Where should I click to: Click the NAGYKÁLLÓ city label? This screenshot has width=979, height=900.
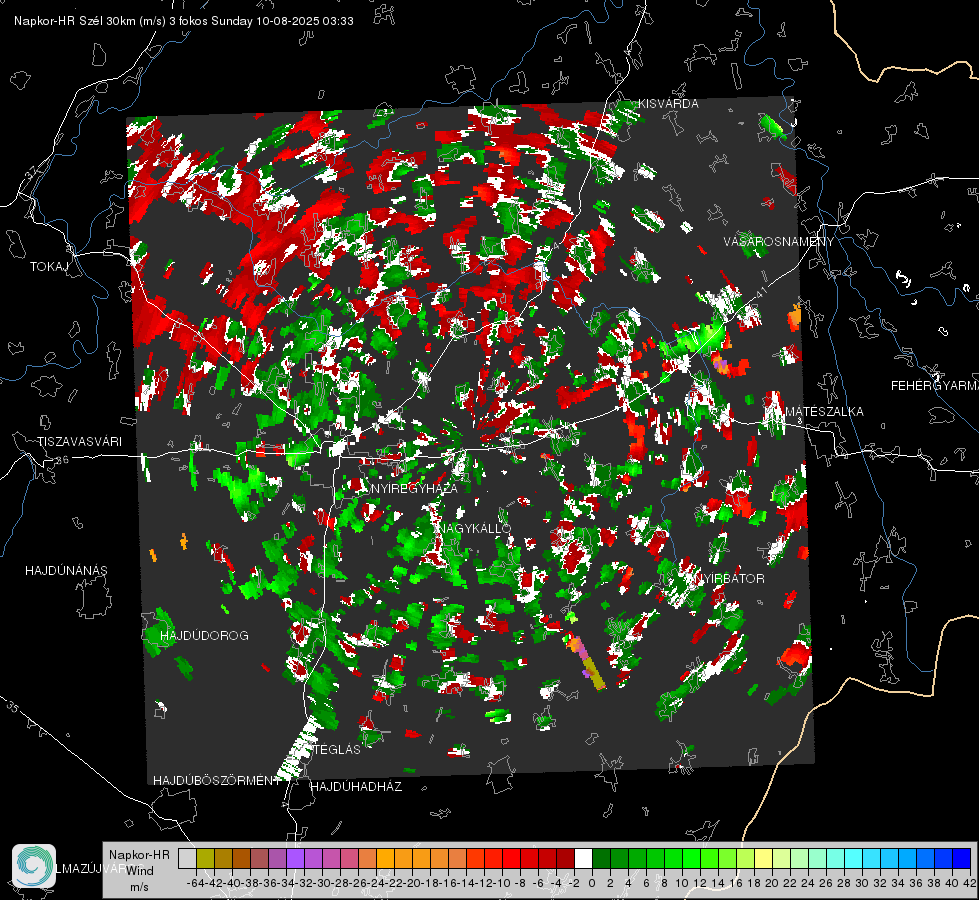point(474,528)
